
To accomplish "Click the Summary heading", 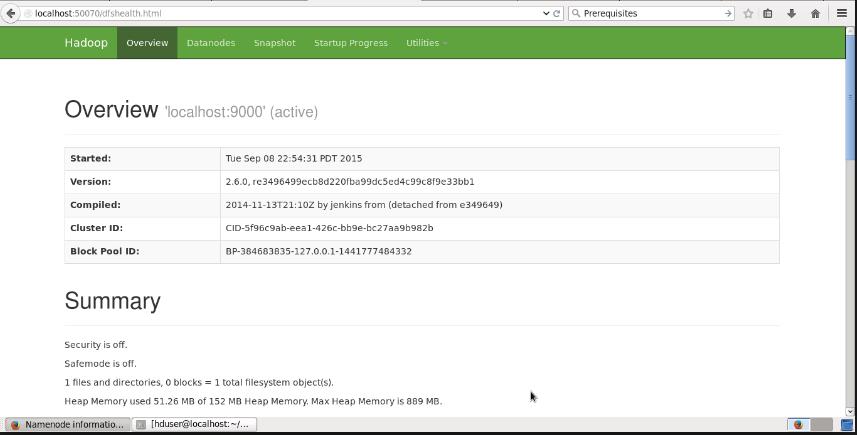I will [x=113, y=301].
